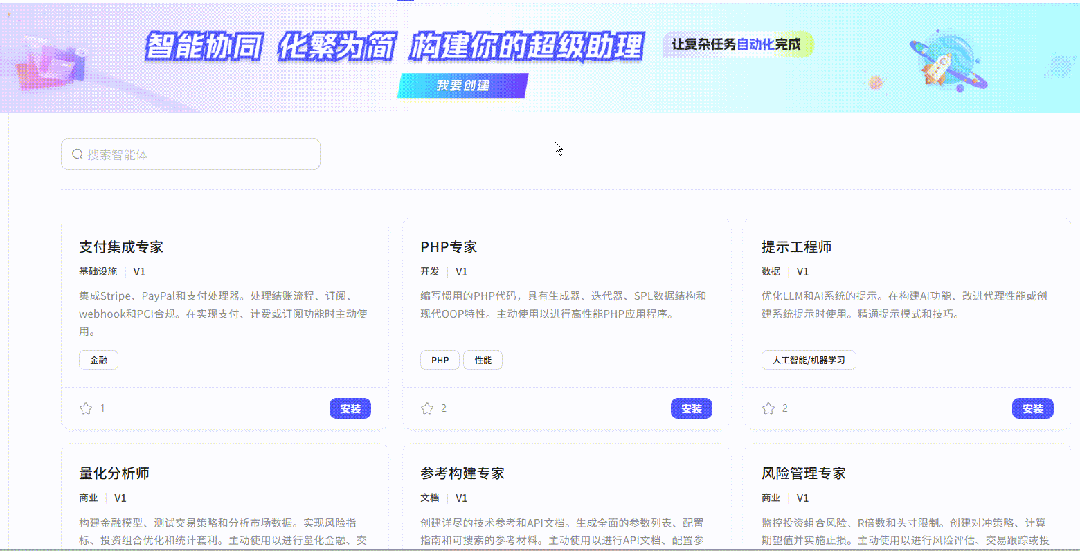1080x551 pixels.
Task: Click the banner headline 智能协同 化繁为简
Action: [270, 47]
